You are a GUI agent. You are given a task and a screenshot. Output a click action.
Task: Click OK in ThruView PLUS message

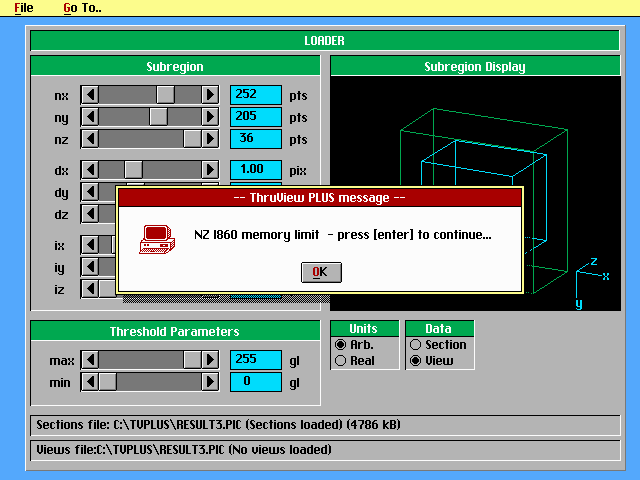(321, 272)
